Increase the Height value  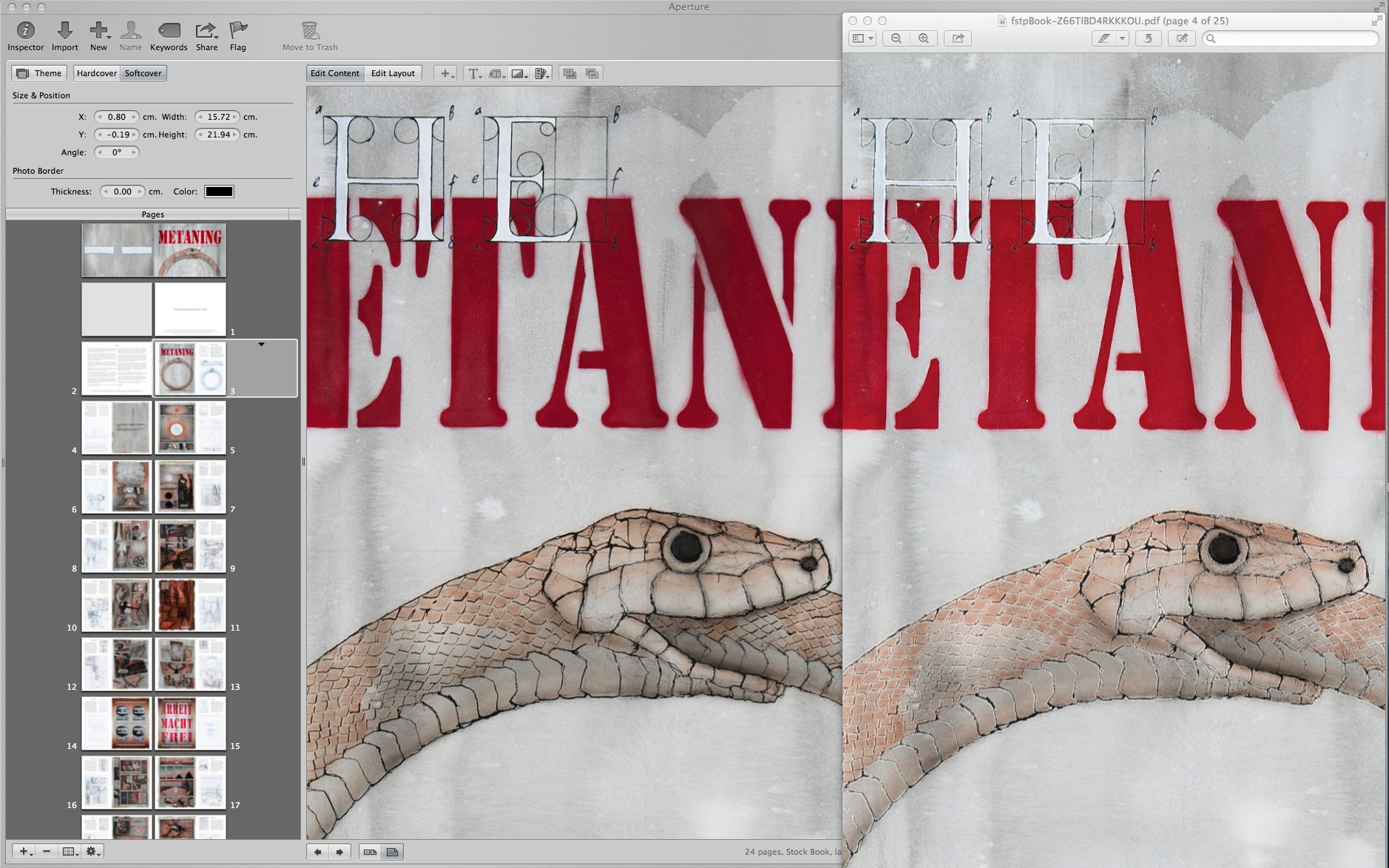click(x=236, y=135)
